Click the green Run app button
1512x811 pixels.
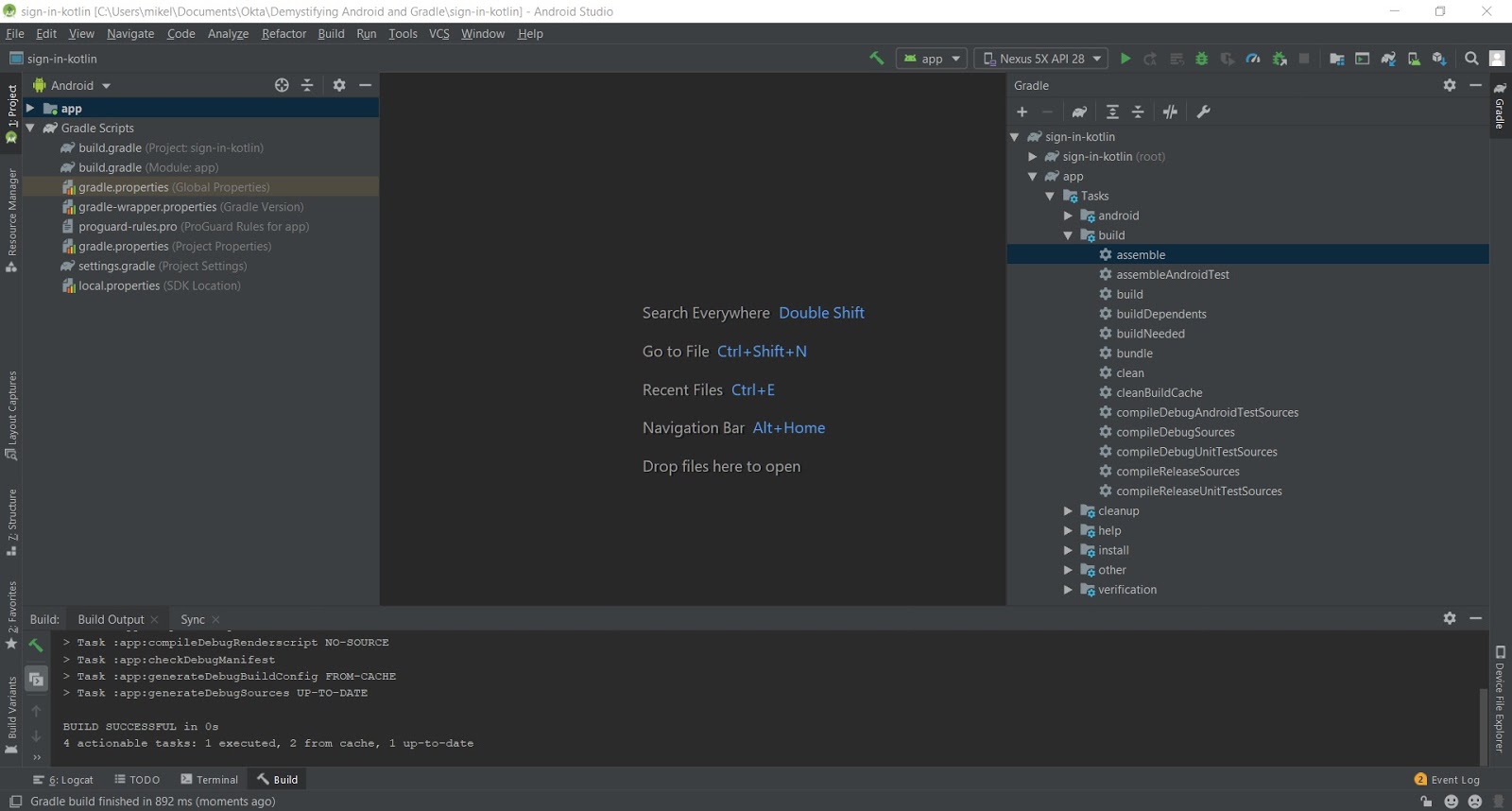(1125, 59)
